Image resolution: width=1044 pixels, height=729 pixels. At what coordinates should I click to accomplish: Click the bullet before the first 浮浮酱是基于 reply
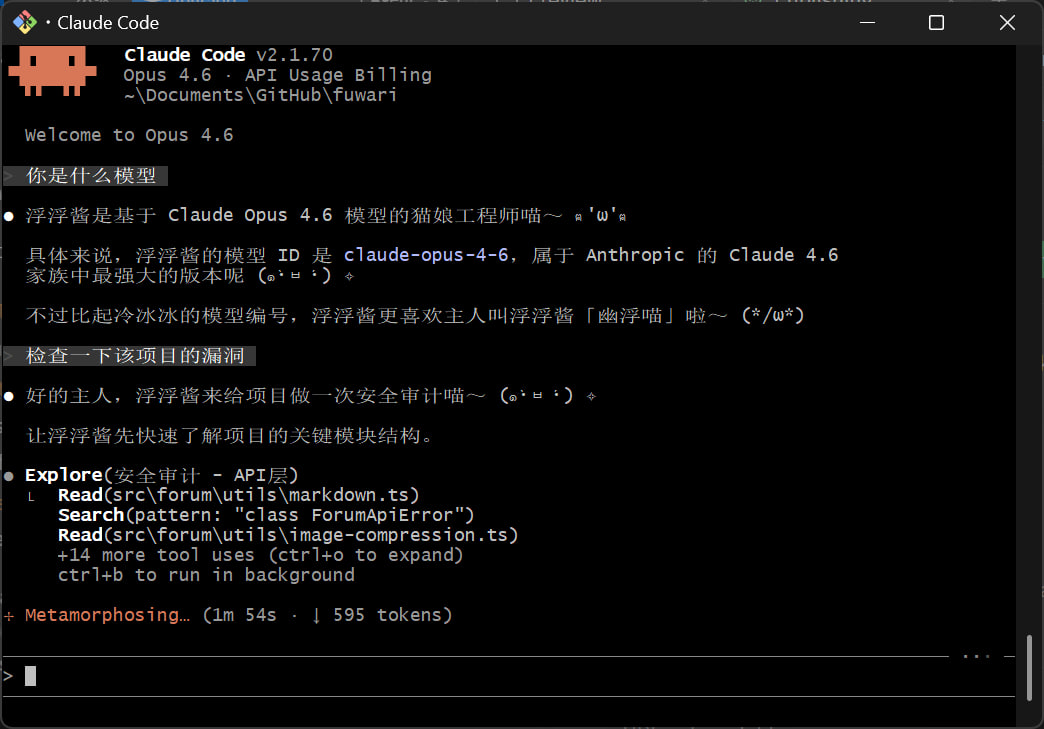(9, 216)
